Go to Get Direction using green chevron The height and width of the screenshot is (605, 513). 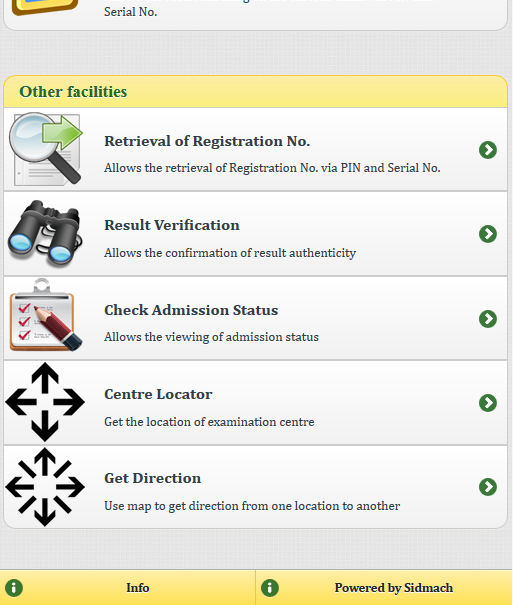tap(488, 487)
